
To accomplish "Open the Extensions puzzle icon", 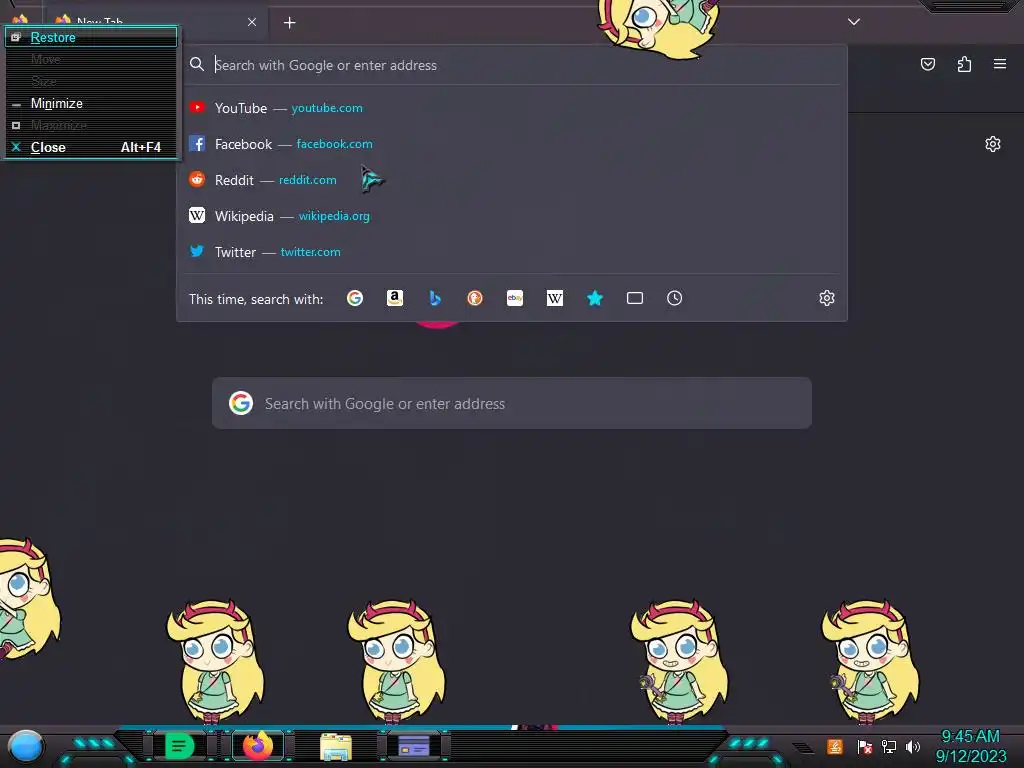I will point(964,64).
